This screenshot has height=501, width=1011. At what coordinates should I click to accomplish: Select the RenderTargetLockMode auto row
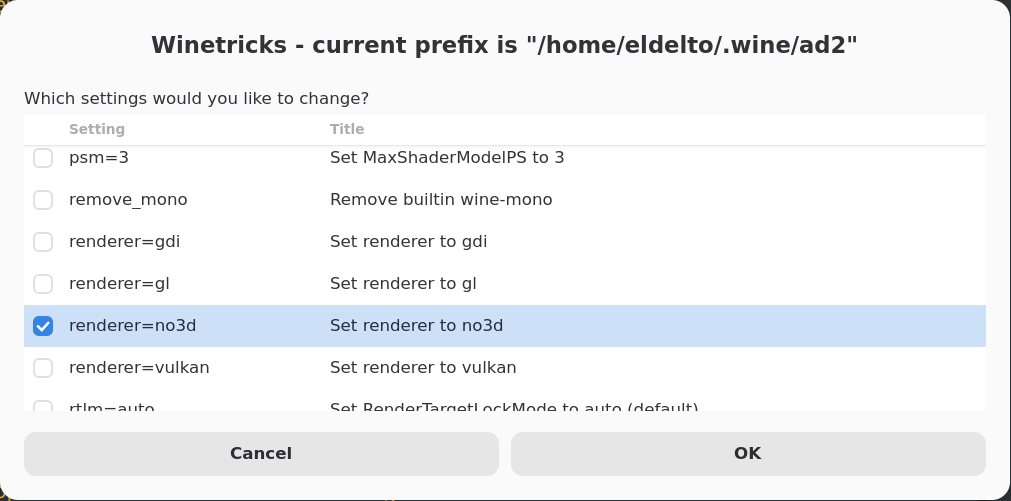tap(514, 406)
